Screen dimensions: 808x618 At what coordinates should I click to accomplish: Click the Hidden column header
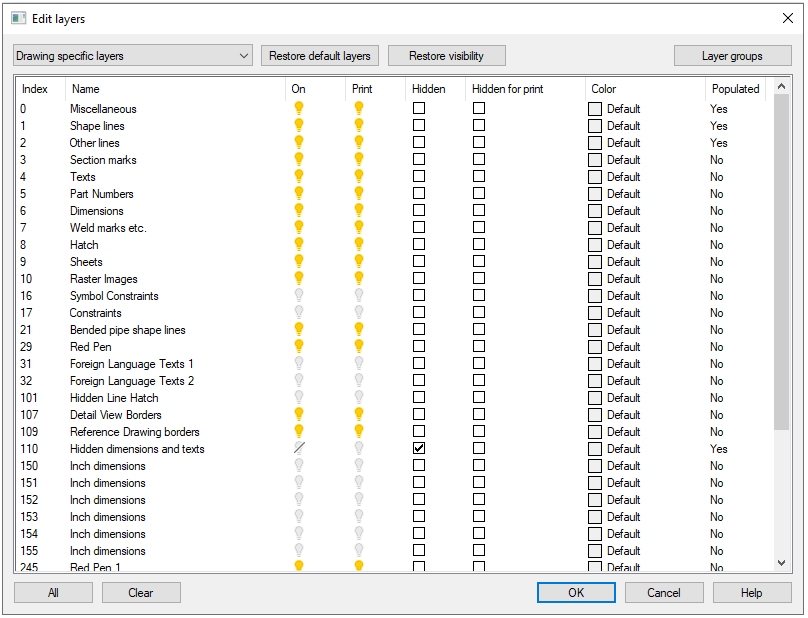pos(435,89)
